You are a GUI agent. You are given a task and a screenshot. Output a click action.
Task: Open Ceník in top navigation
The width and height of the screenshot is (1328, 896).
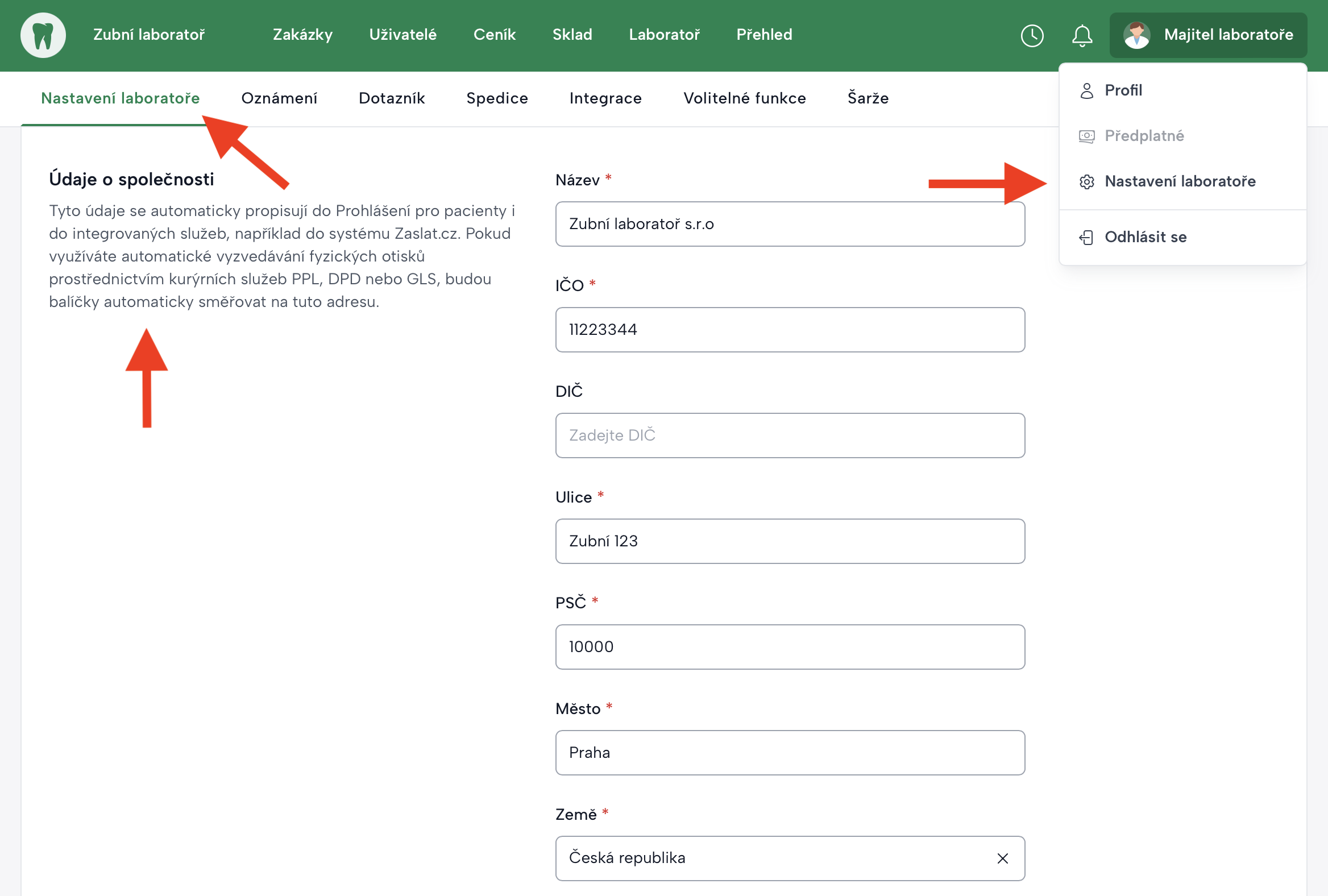(x=493, y=35)
